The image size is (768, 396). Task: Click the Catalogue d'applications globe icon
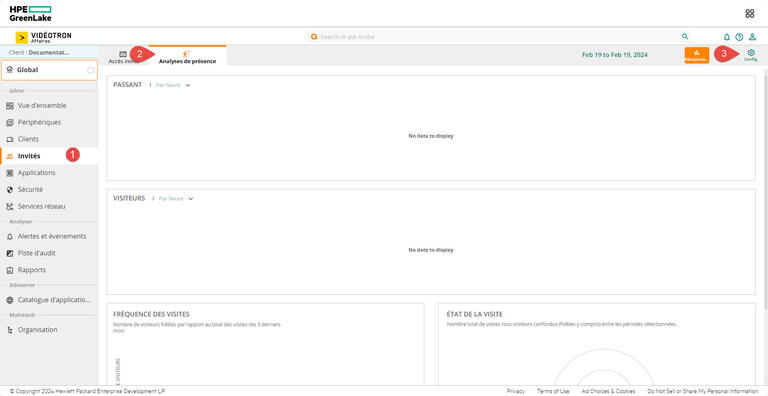10,300
